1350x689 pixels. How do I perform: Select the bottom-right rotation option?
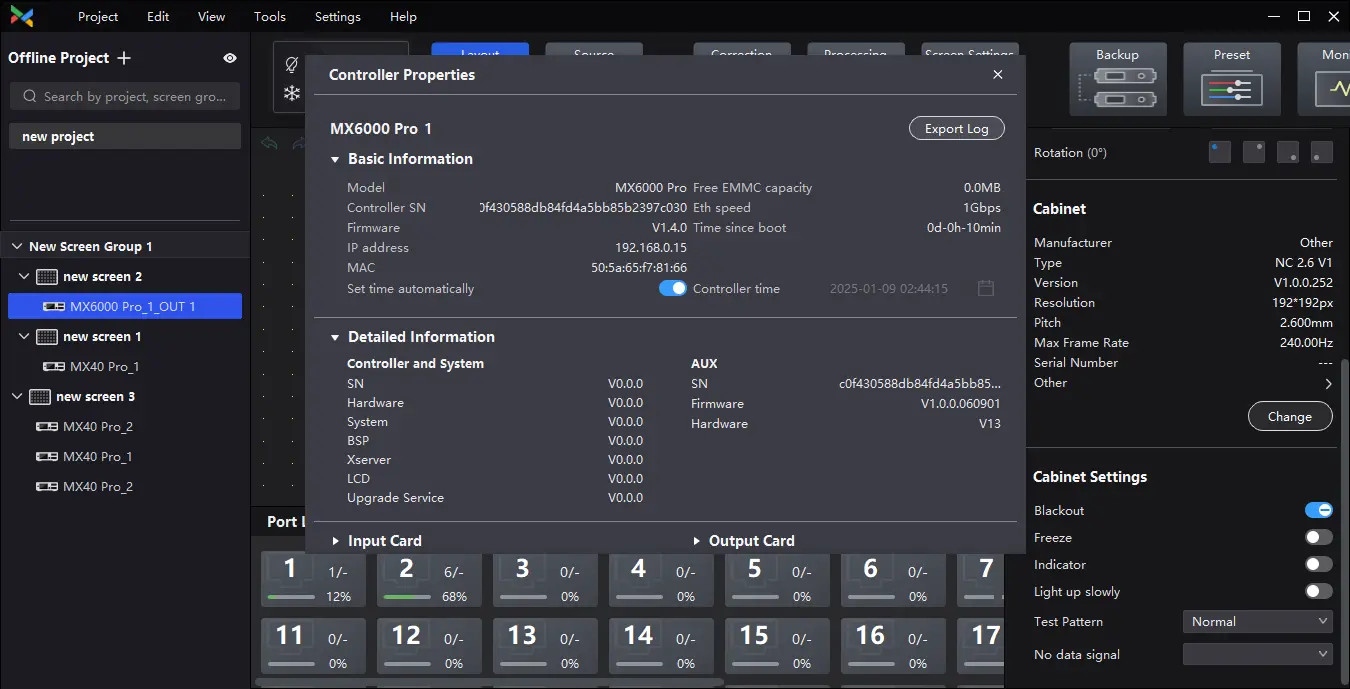click(1288, 152)
